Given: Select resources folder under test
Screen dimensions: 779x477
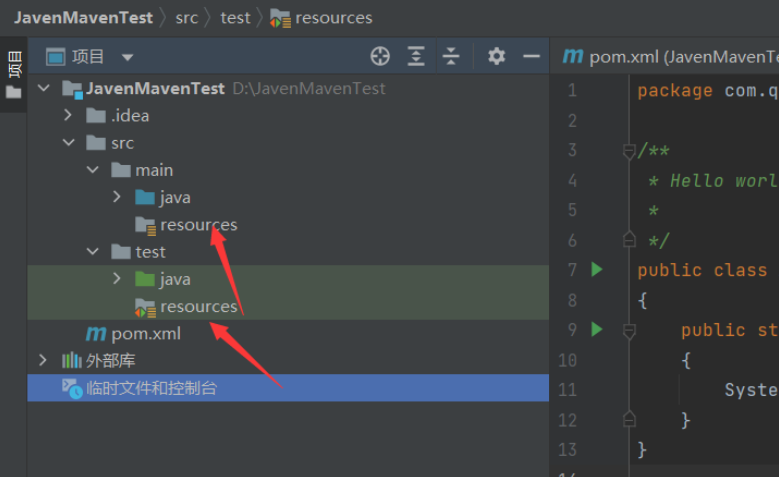Looking at the screenshot, I should point(198,306).
